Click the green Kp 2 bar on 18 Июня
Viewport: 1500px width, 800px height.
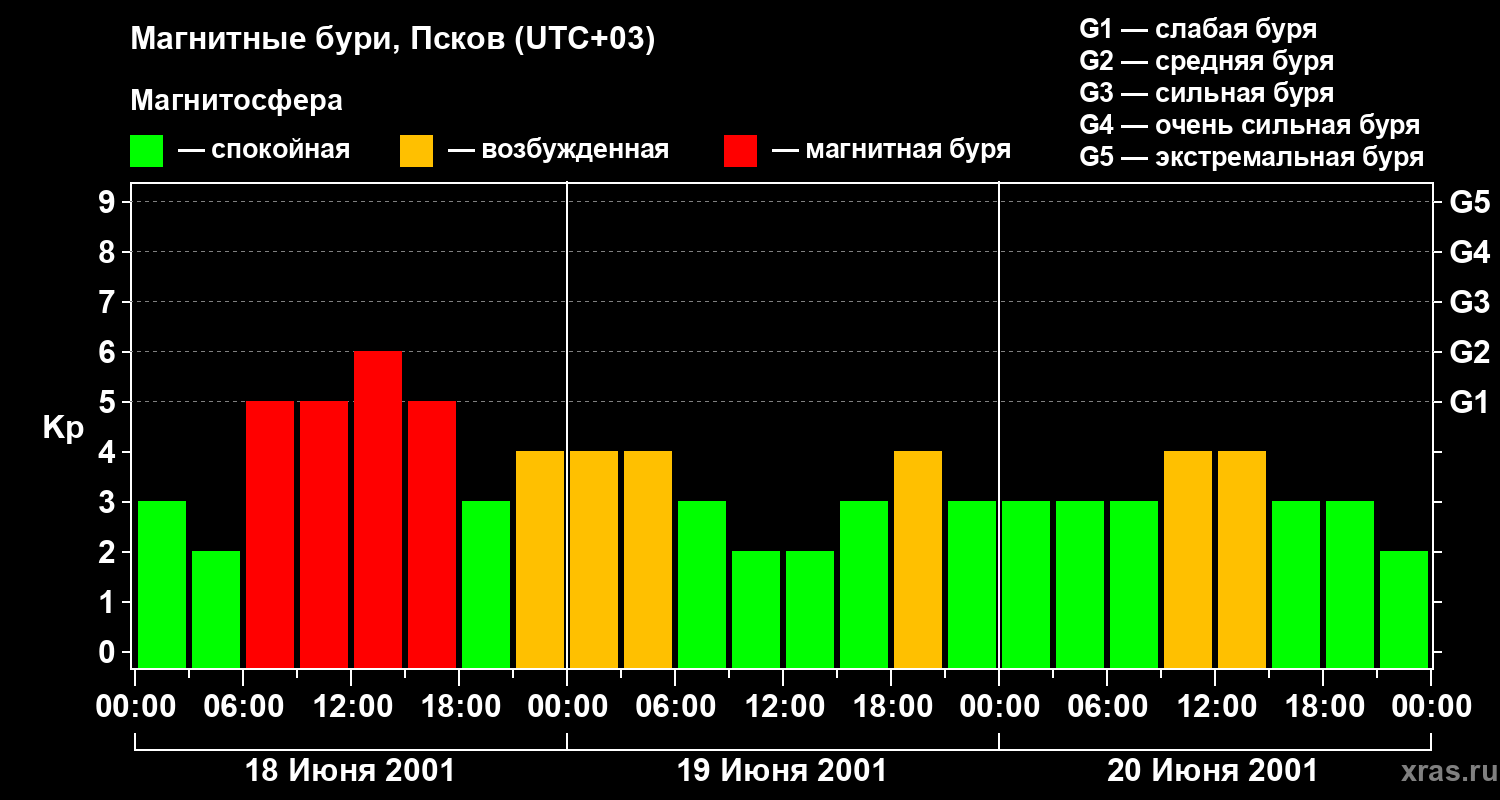point(216,609)
